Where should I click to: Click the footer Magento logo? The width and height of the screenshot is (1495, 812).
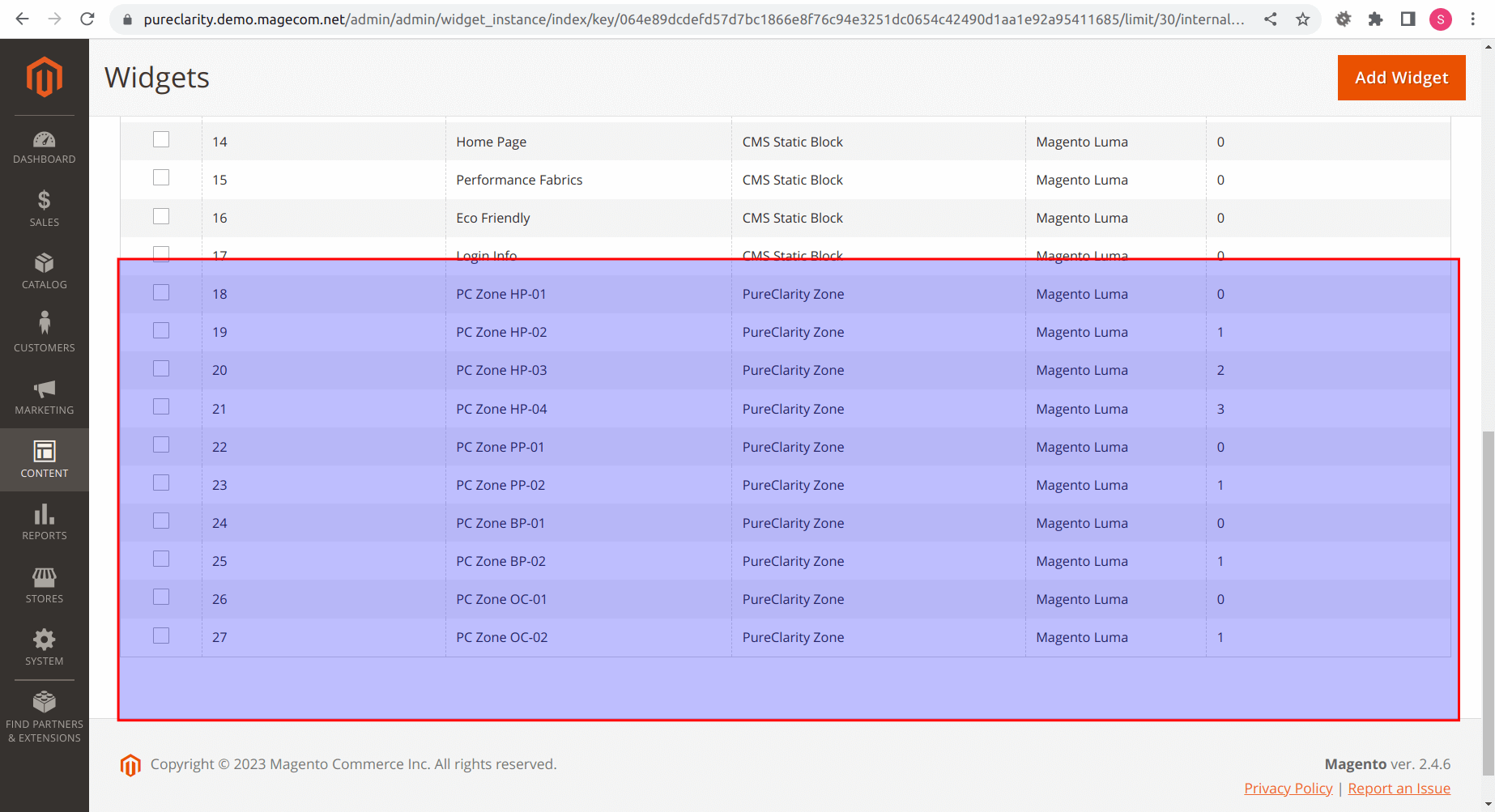130,764
